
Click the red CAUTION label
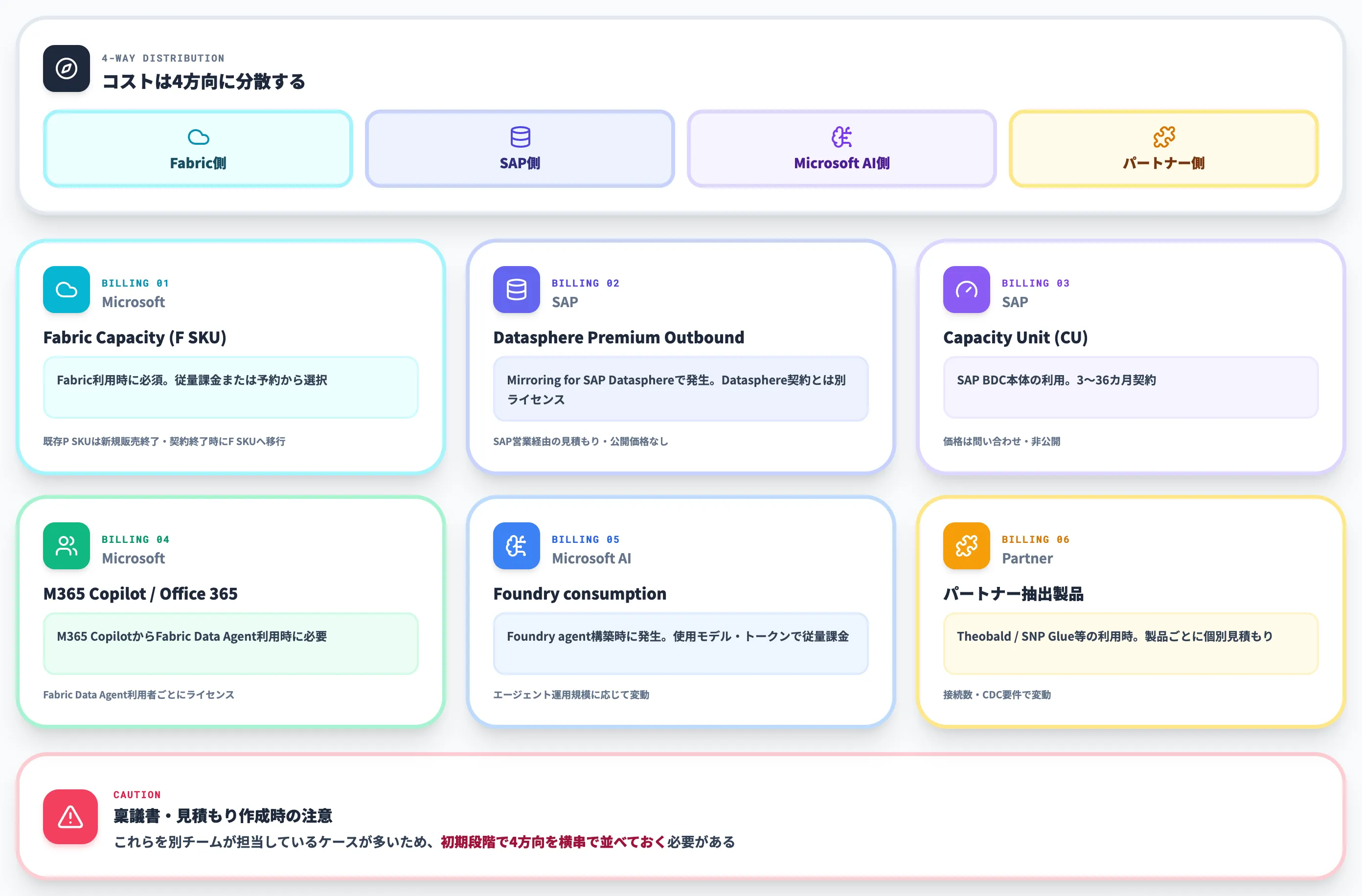tap(137, 795)
